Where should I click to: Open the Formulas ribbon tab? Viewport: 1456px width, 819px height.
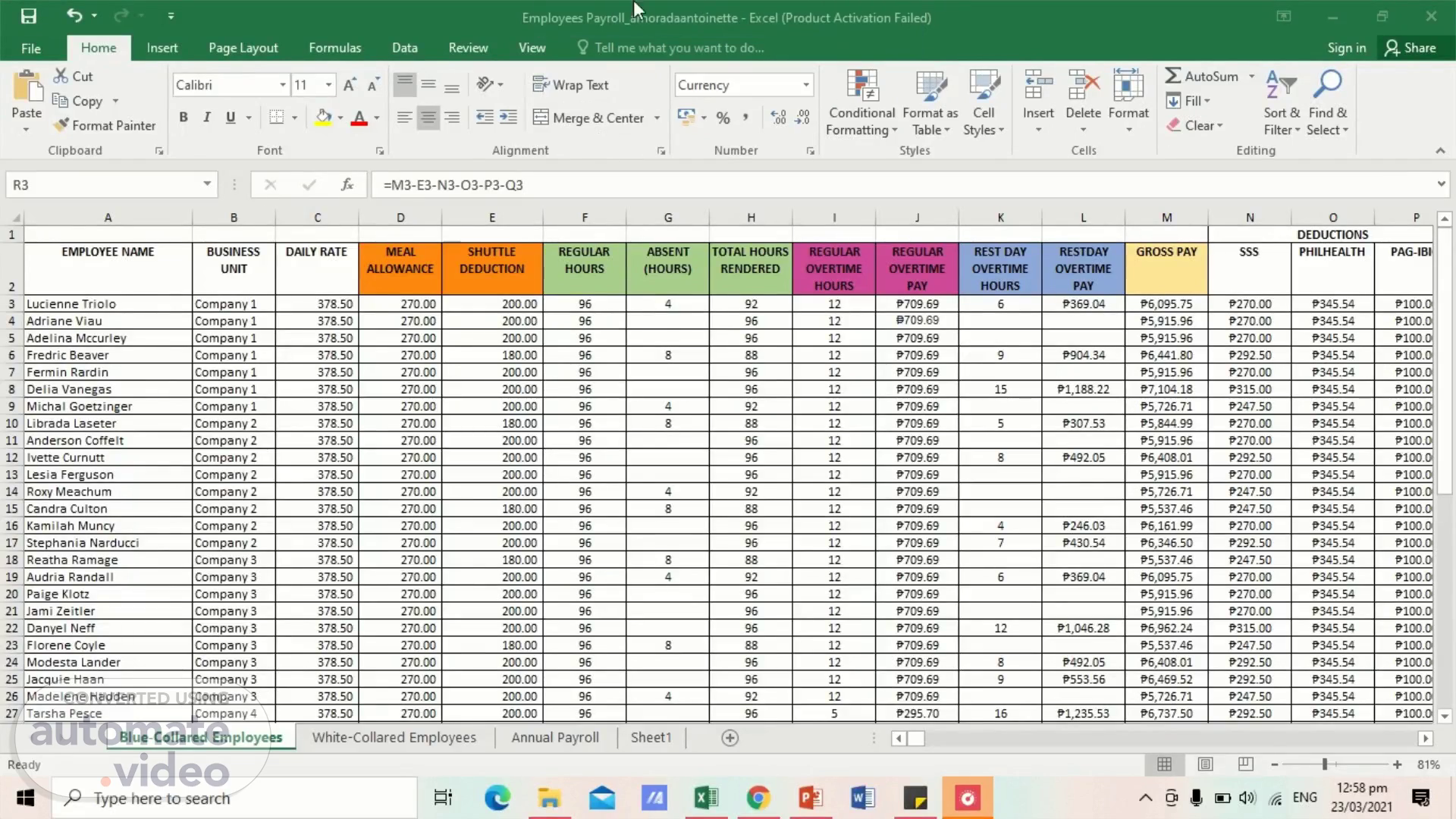tap(334, 48)
